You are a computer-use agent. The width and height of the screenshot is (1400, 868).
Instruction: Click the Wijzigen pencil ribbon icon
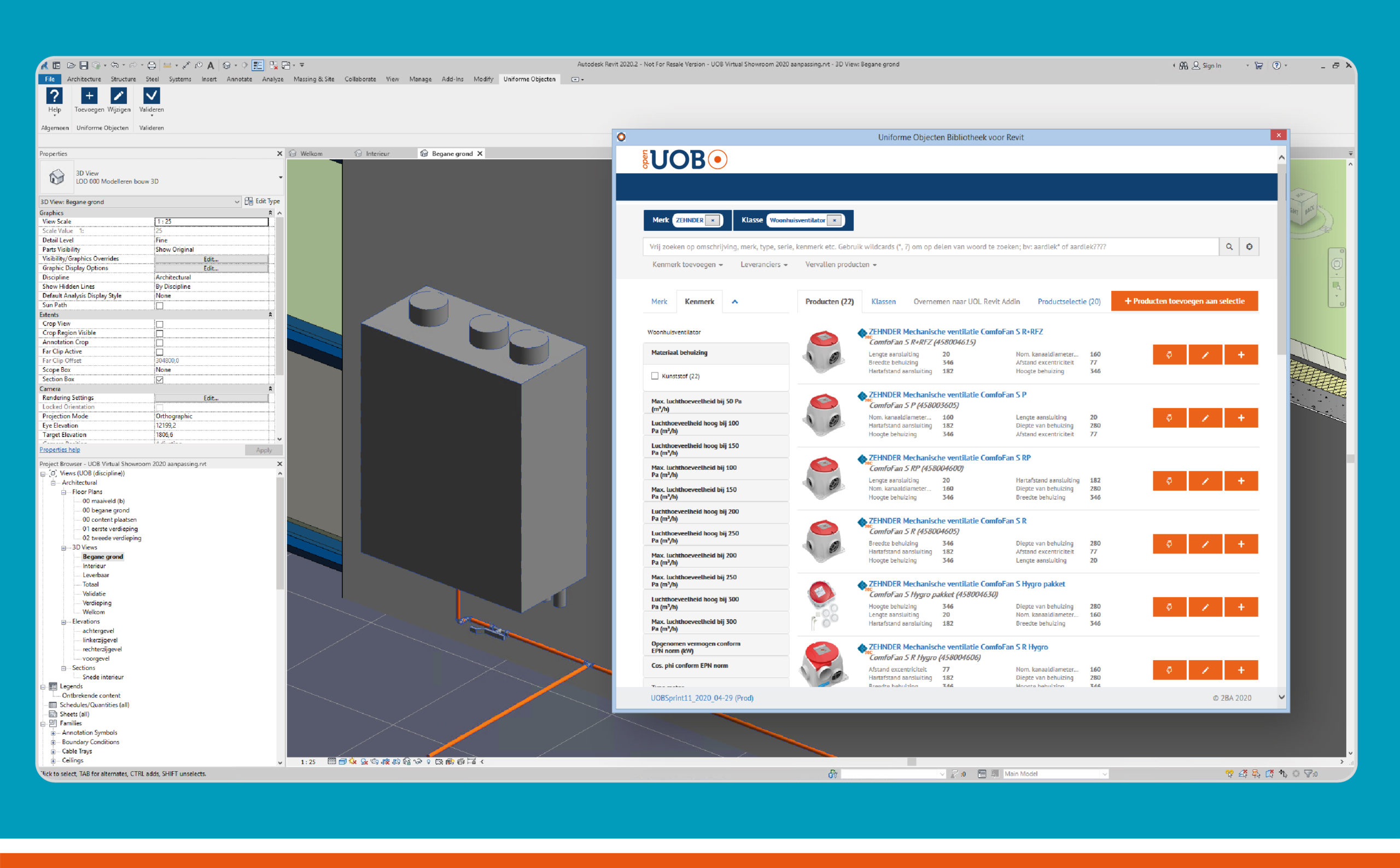(118, 95)
